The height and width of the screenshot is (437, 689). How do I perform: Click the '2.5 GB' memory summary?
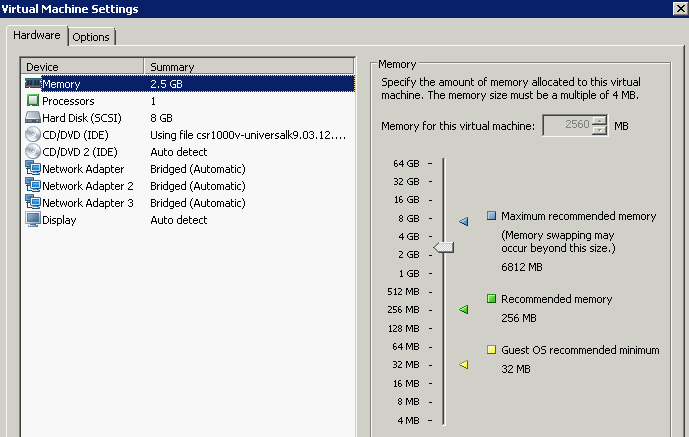(166, 84)
